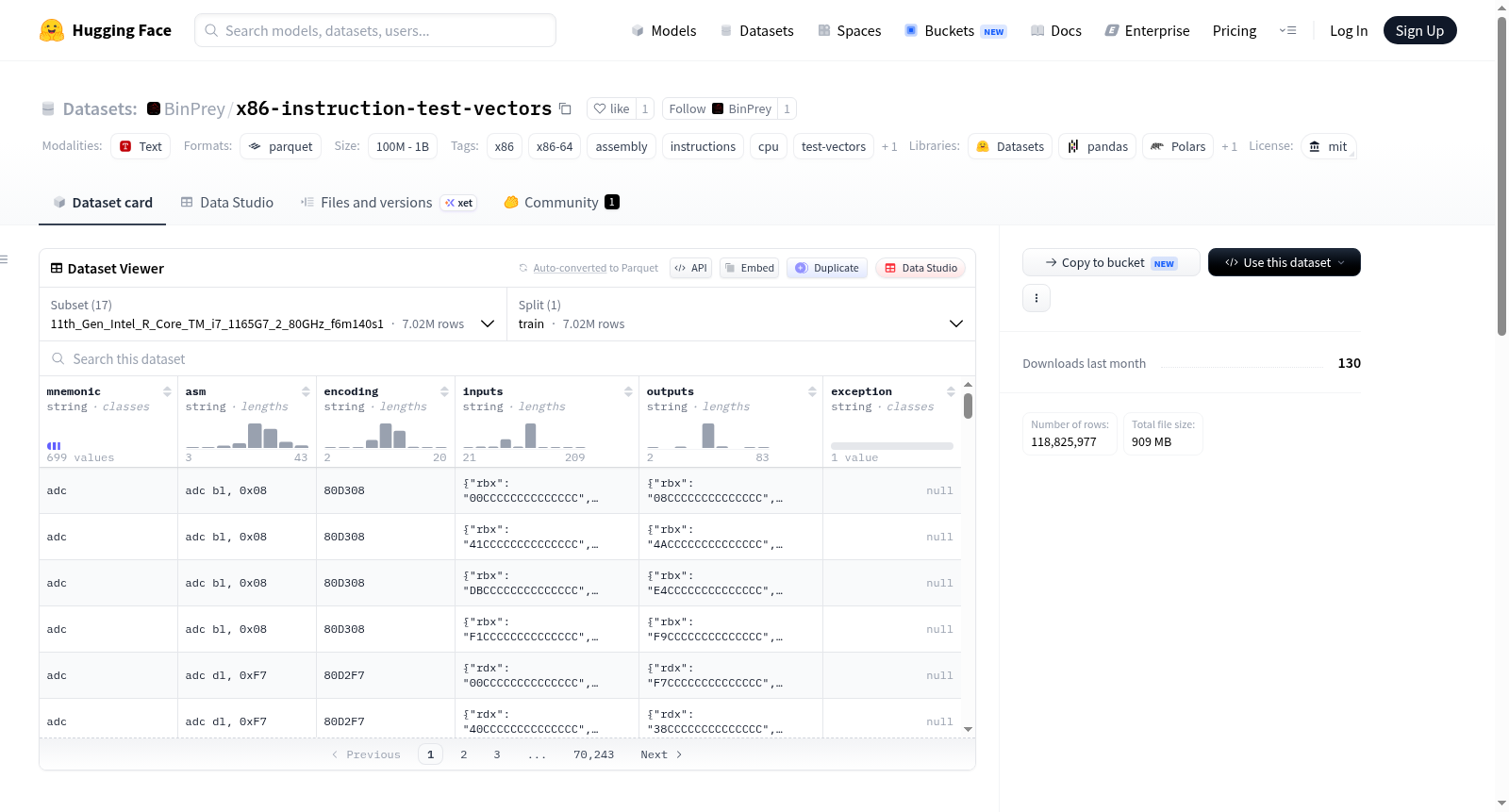Select the 100M - 1B size tag

click(x=402, y=146)
